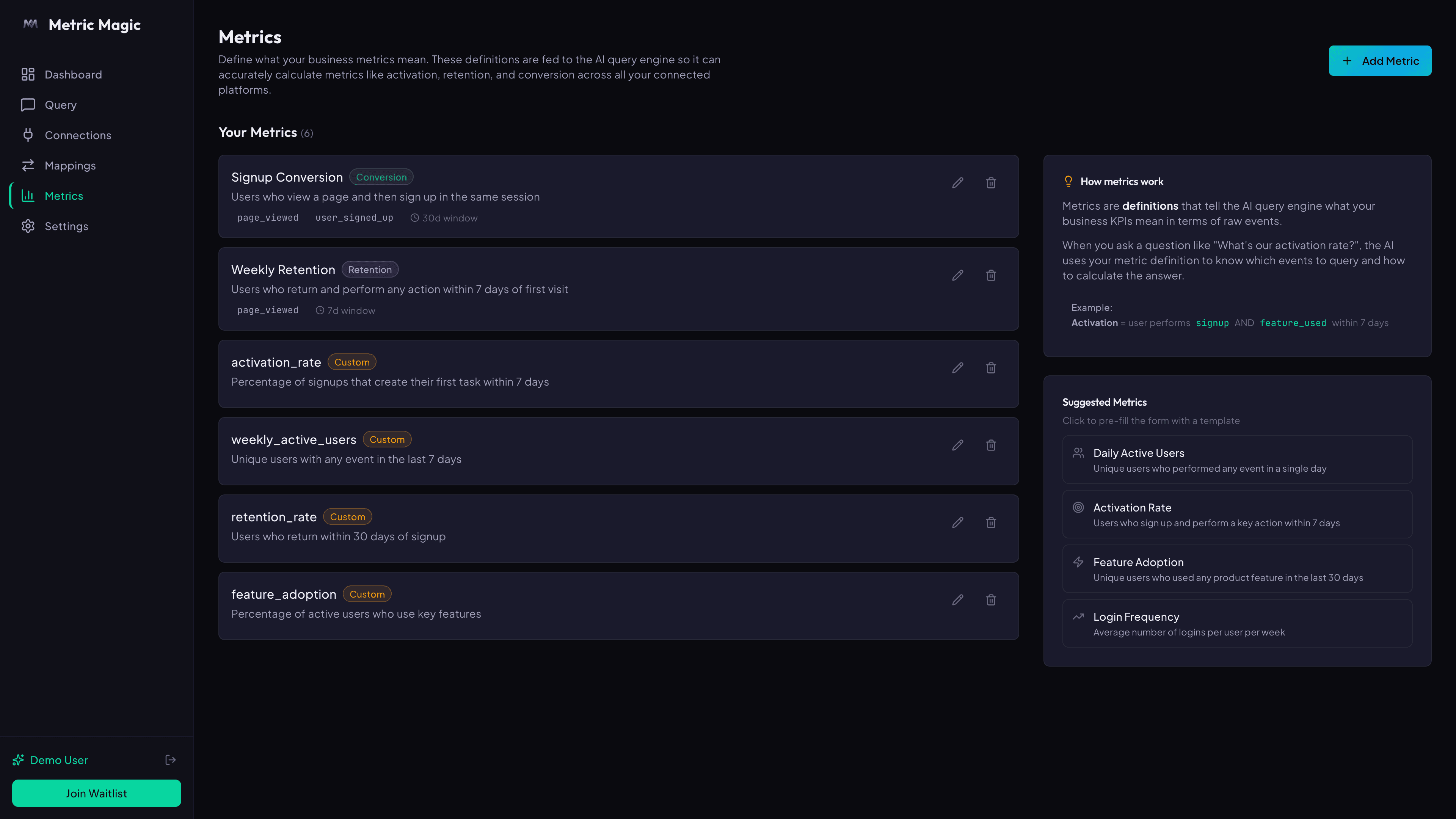1456x819 pixels.
Task: Delete the Weekly Retention metric
Action: tap(991, 275)
